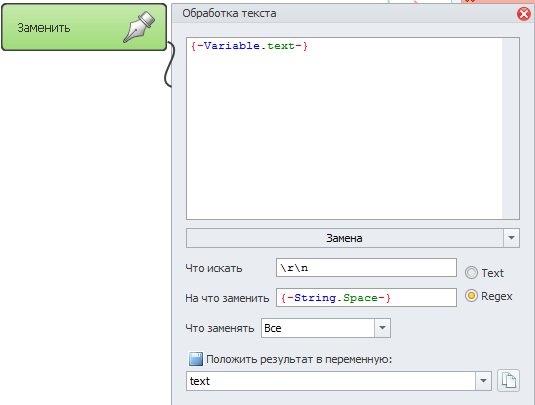Image resolution: width=535 pixels, height=405 pixels.
Task: Select the Text radio option
Action: [471, 273]
